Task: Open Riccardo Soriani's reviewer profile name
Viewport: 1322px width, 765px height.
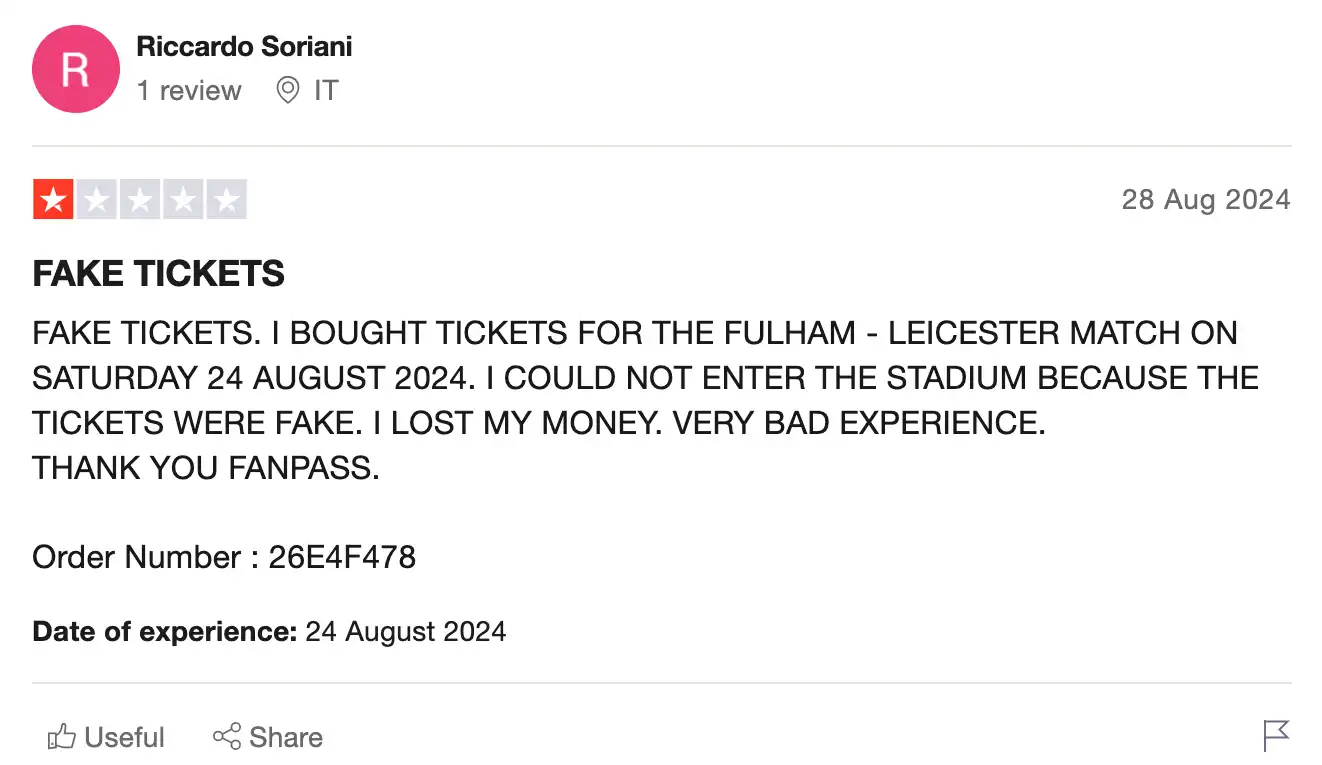Action: click(244, 46)
